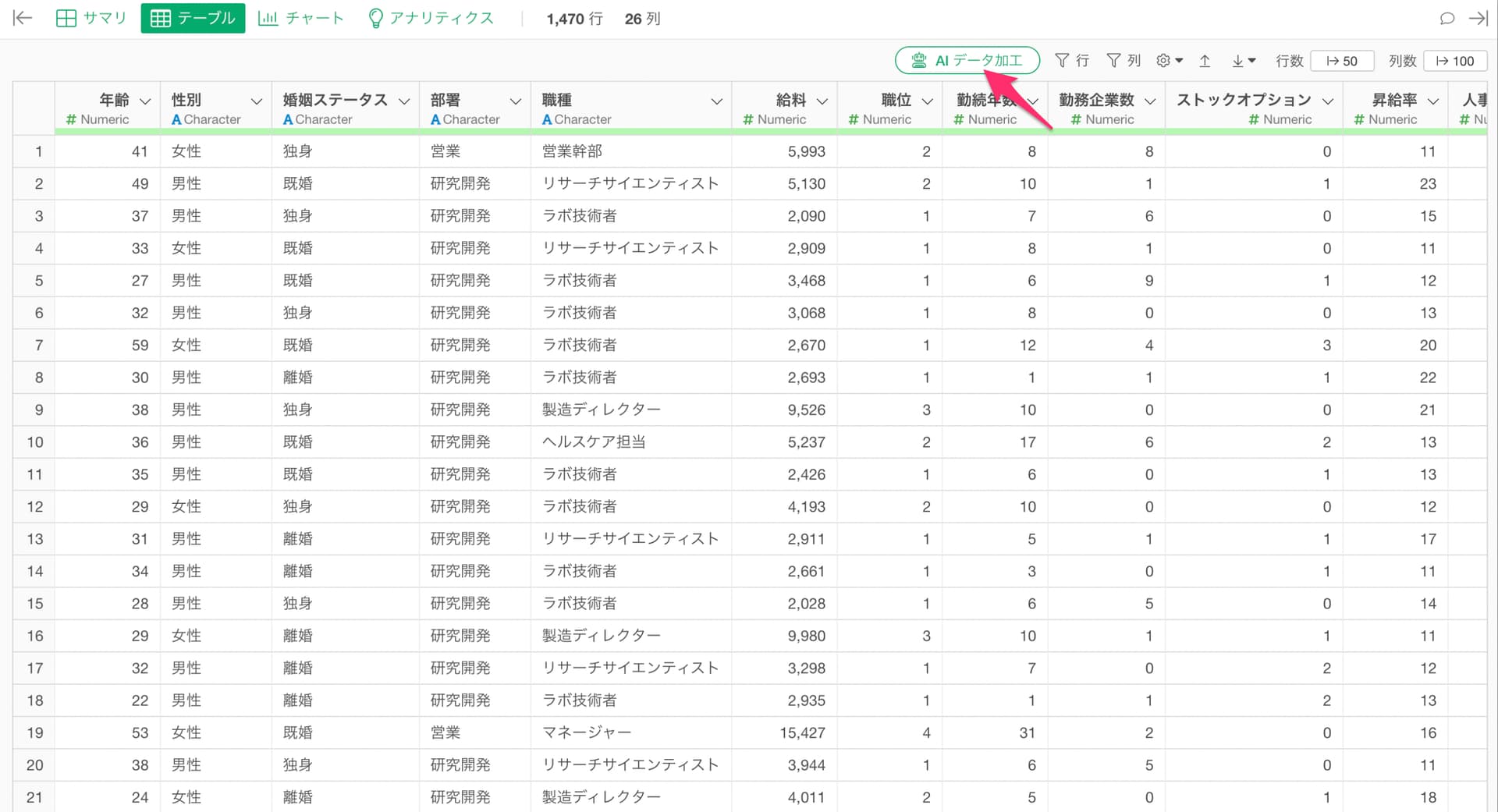Viewport: 1498px width, 812px height.
Task: Open the アナリティクス tab
Action: (431, 19)
